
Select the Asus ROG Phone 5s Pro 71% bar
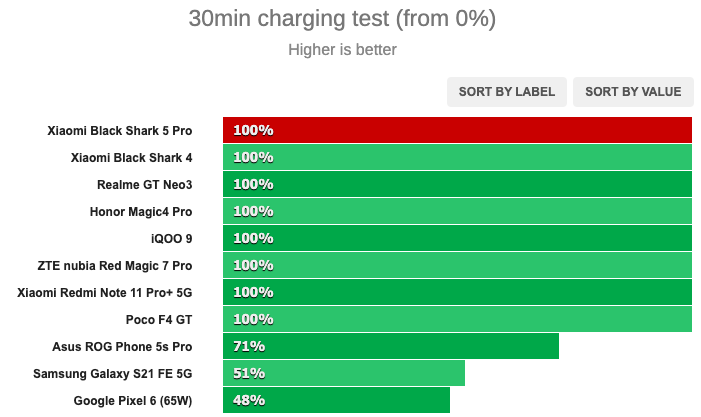tap(391, 346)
